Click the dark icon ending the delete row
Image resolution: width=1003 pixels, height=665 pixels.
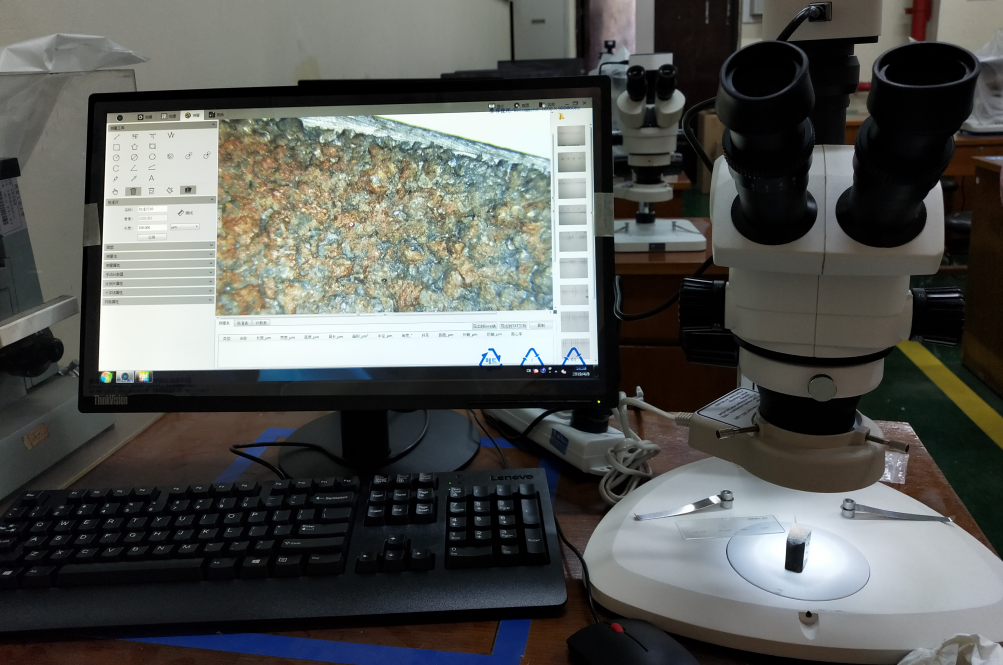pyautogui.click(x=188, y=190)
